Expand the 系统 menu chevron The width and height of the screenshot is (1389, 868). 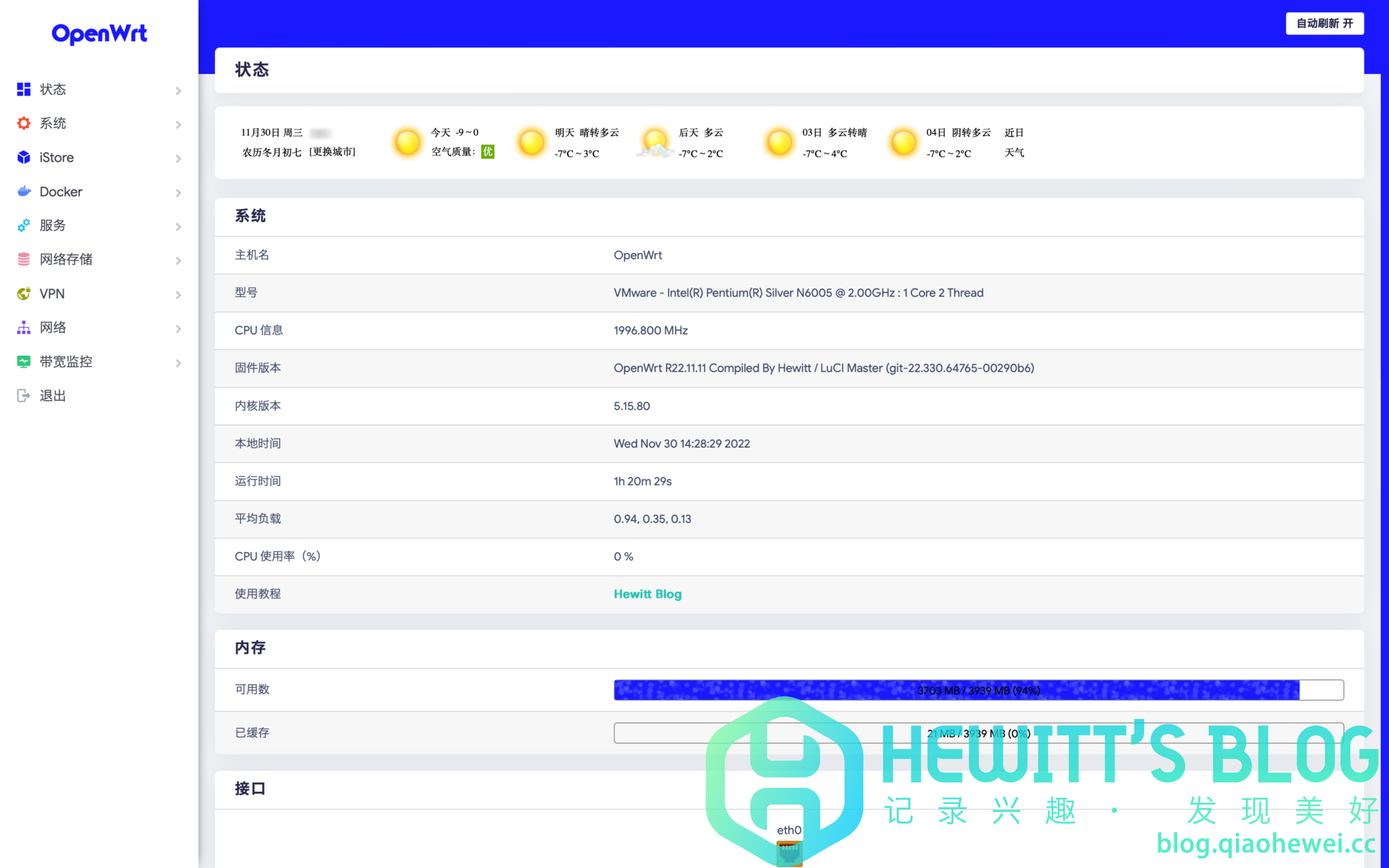[x=178, y=125]
